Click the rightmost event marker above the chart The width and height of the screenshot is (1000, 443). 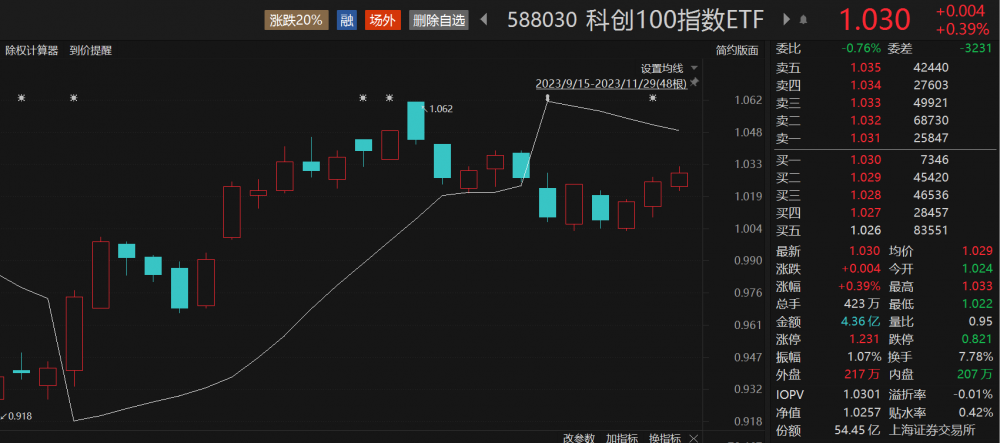click(x=652, y=98)
